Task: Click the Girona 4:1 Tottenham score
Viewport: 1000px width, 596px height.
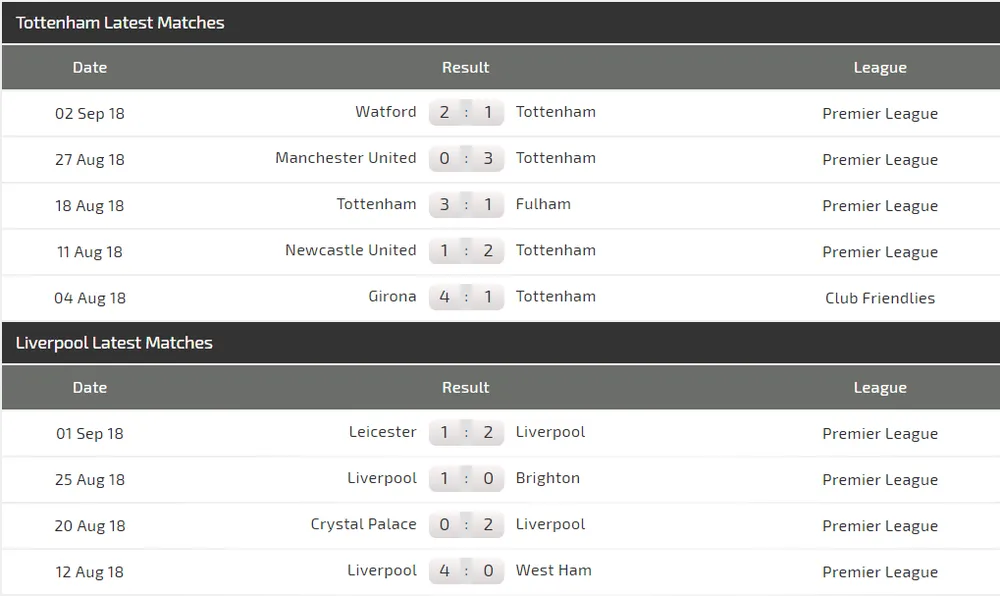Action: coord(466,296)
